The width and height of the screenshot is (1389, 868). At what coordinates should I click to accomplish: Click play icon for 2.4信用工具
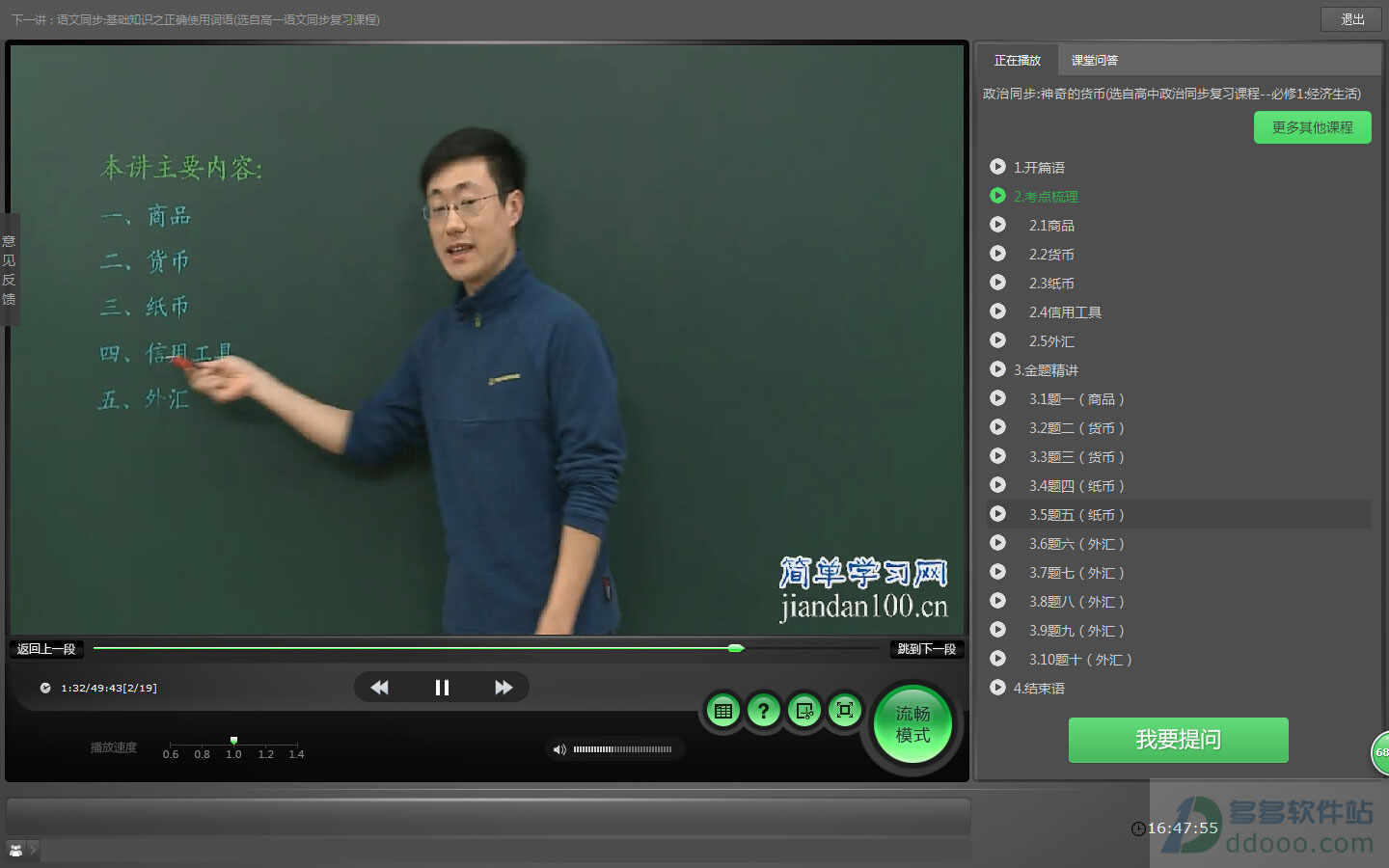coord(997,312)
